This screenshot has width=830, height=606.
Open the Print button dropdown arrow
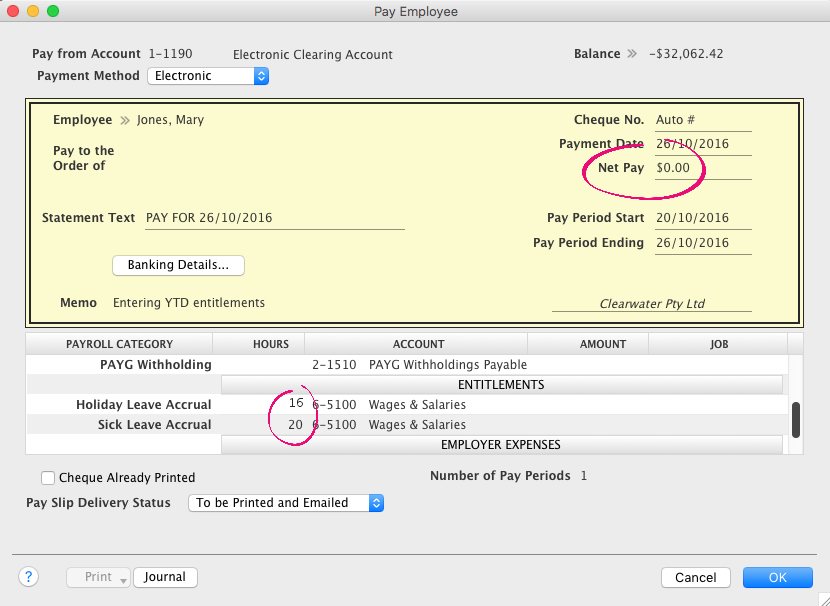[123, 578]
